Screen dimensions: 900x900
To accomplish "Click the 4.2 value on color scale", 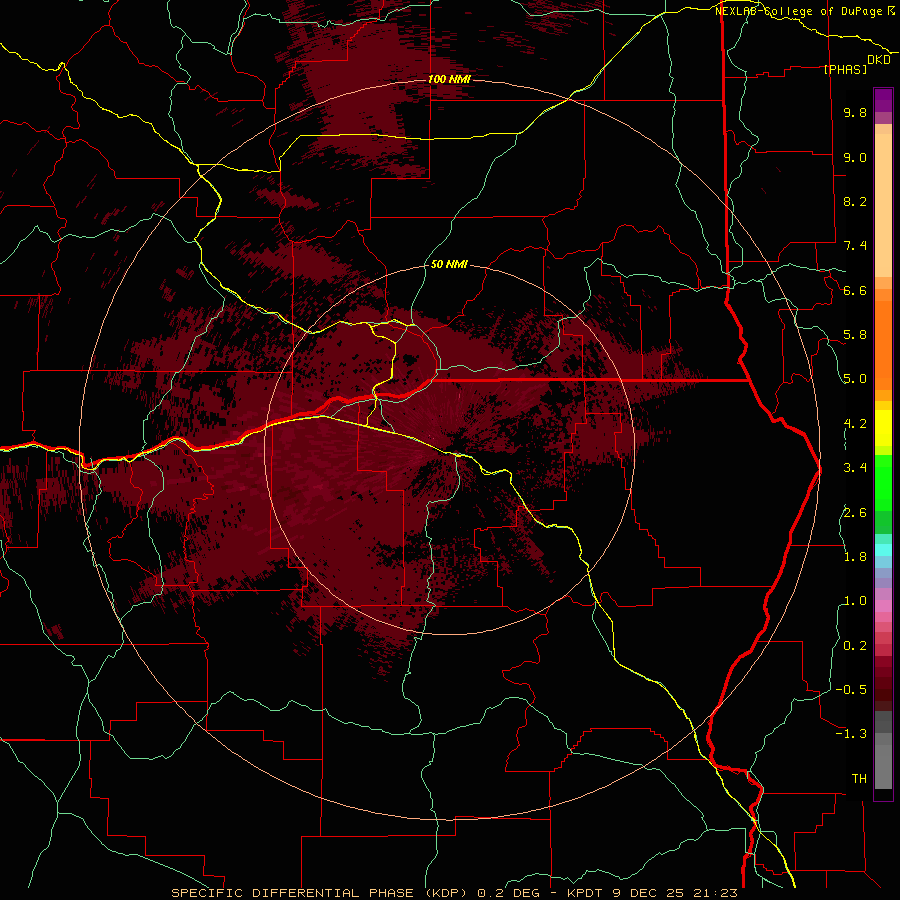I will tap(855, 424).
